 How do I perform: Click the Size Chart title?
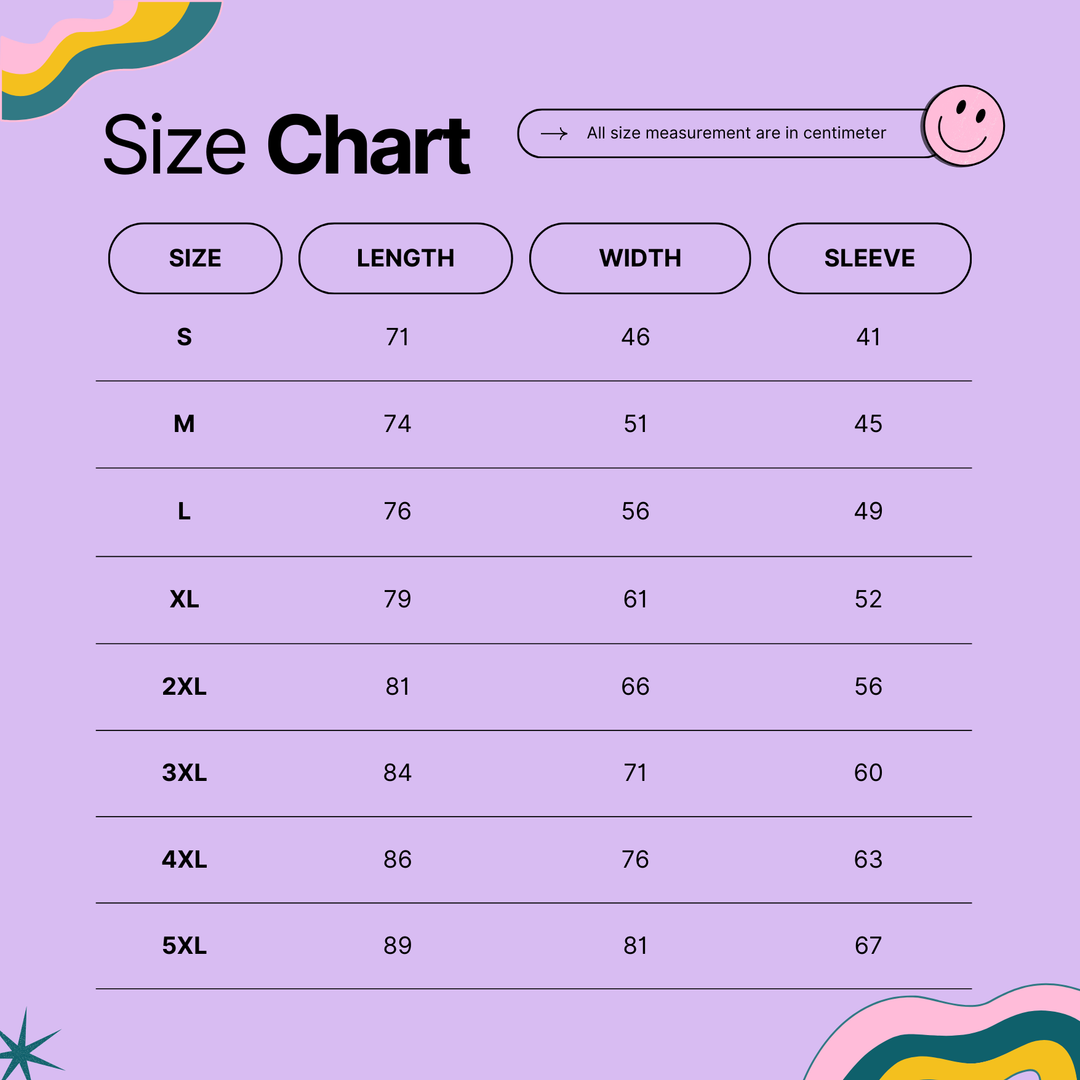[287, 146]
